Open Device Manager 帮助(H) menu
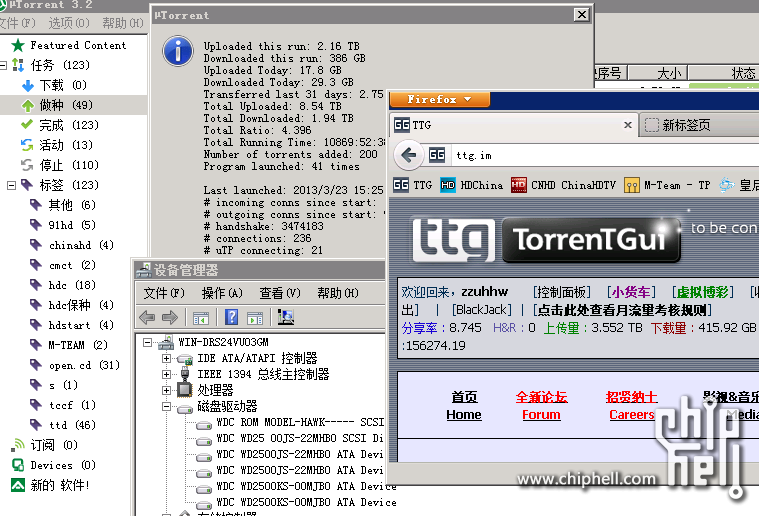This screenshot has width=759, height=516. tap(337, 293)
